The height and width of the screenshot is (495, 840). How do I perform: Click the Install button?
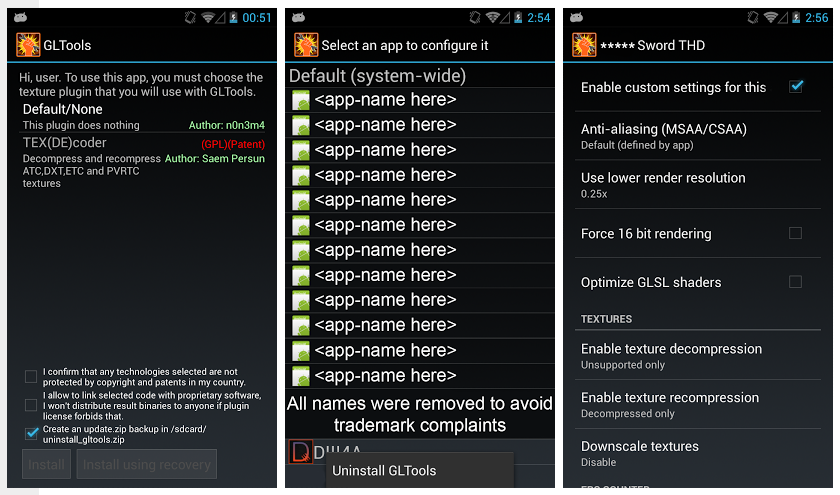(46, 464)
